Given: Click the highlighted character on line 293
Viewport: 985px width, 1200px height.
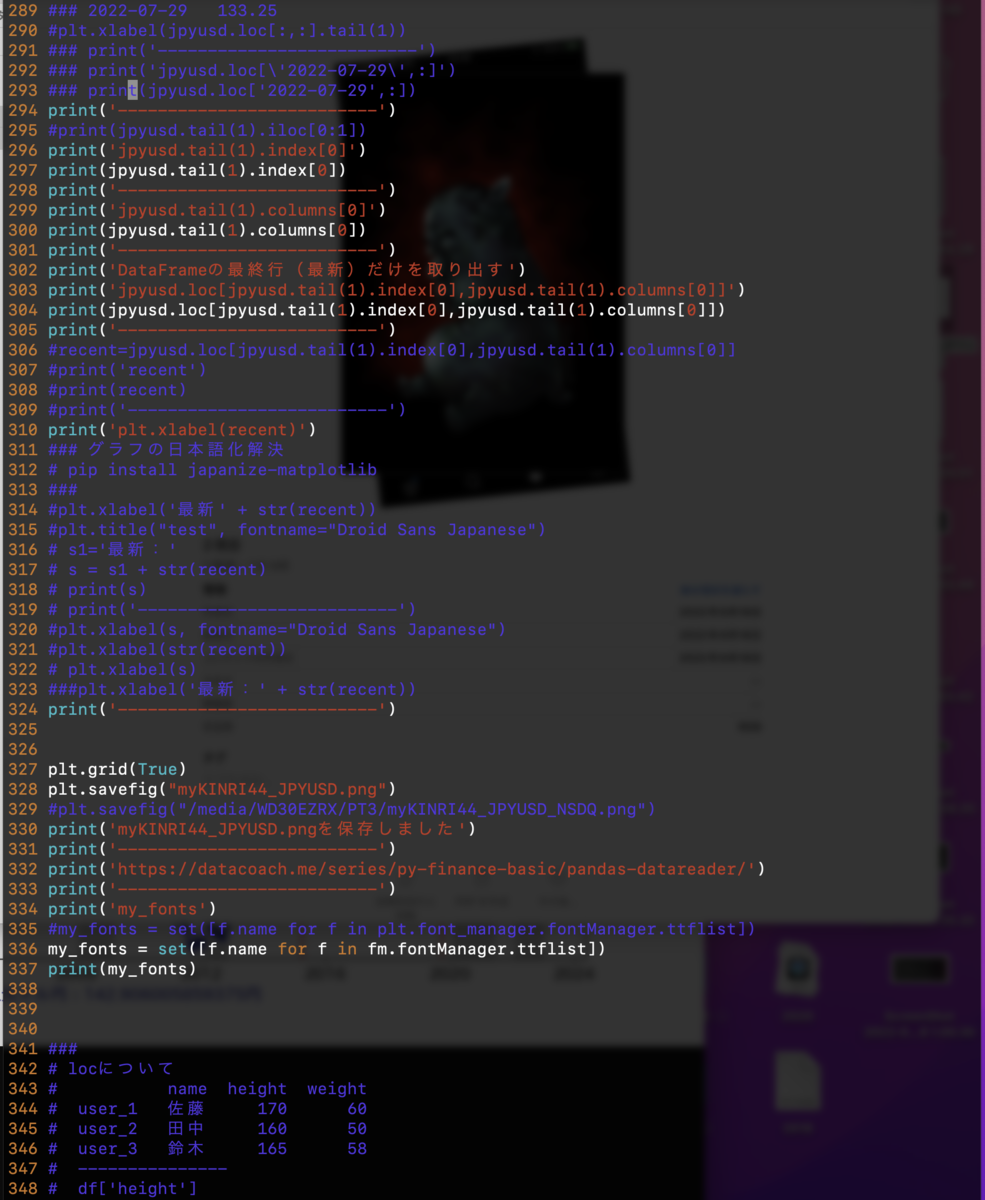Looking at the screenshot, I should click(x=131, y=90).
